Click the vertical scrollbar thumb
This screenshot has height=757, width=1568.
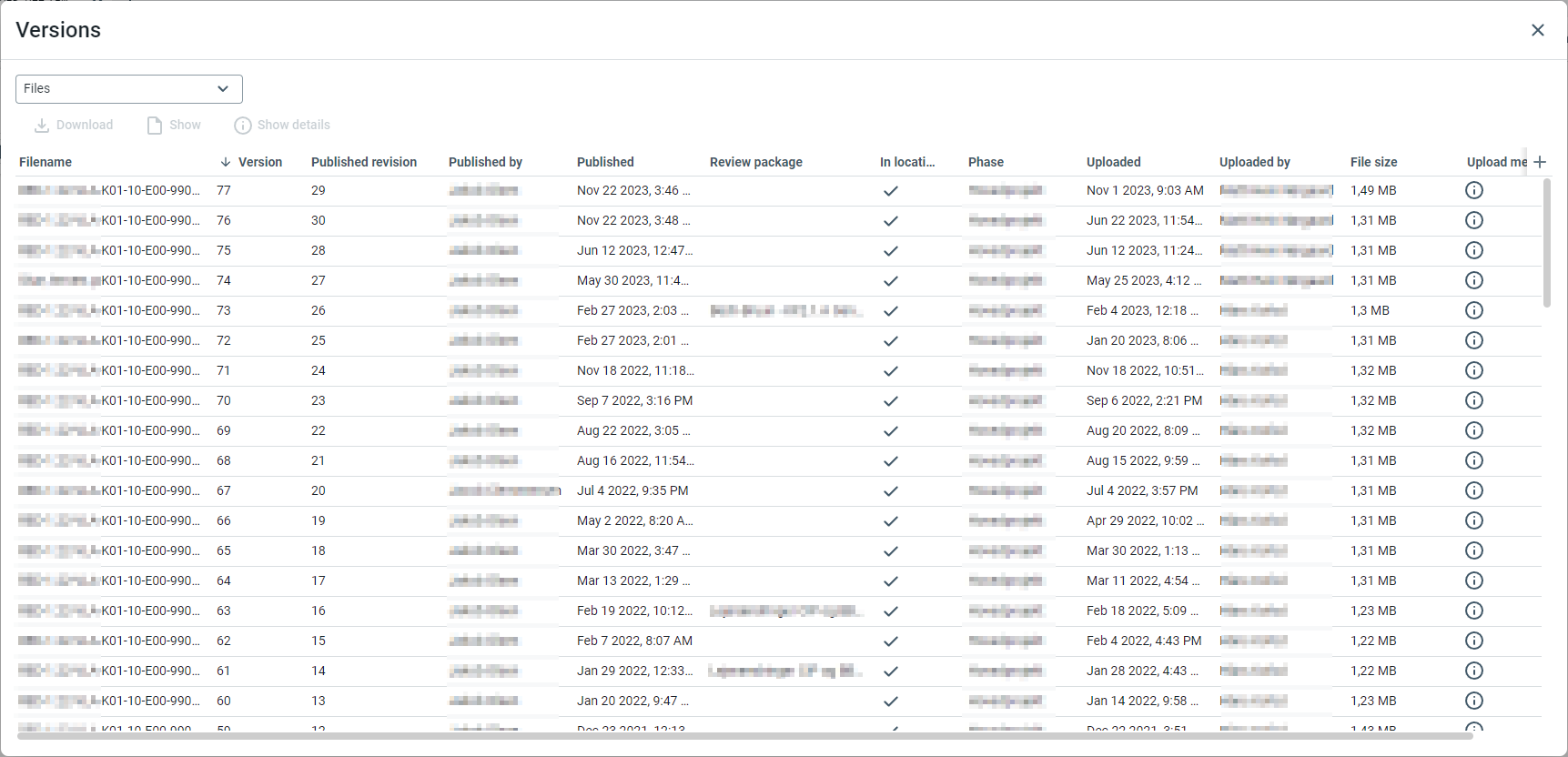click(1546, 243)
